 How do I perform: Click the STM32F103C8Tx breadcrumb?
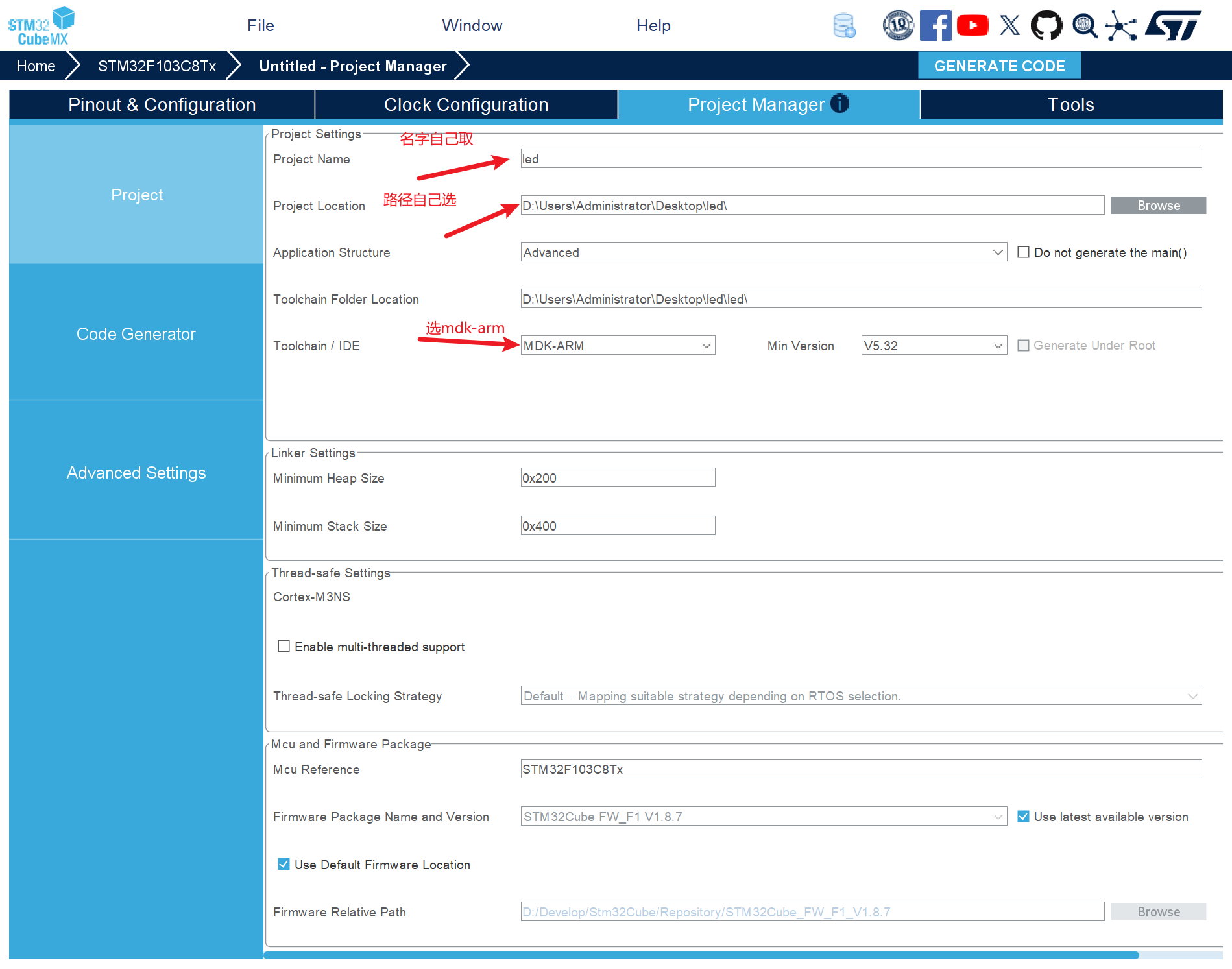(157, 66)
